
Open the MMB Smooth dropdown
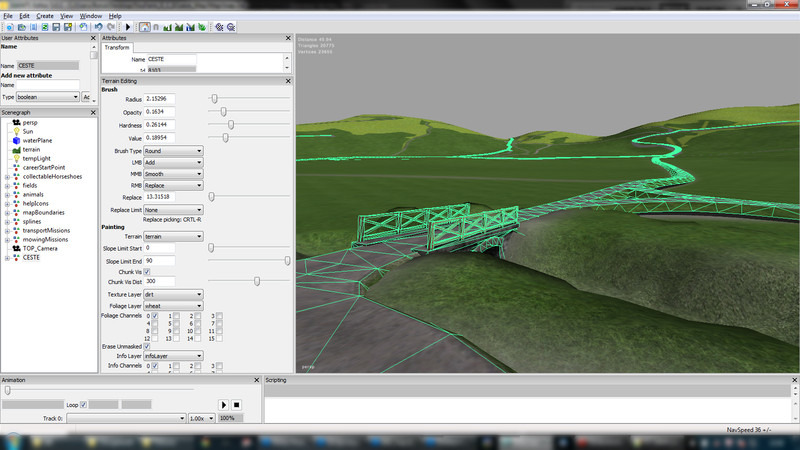click(x=173, y=174)
